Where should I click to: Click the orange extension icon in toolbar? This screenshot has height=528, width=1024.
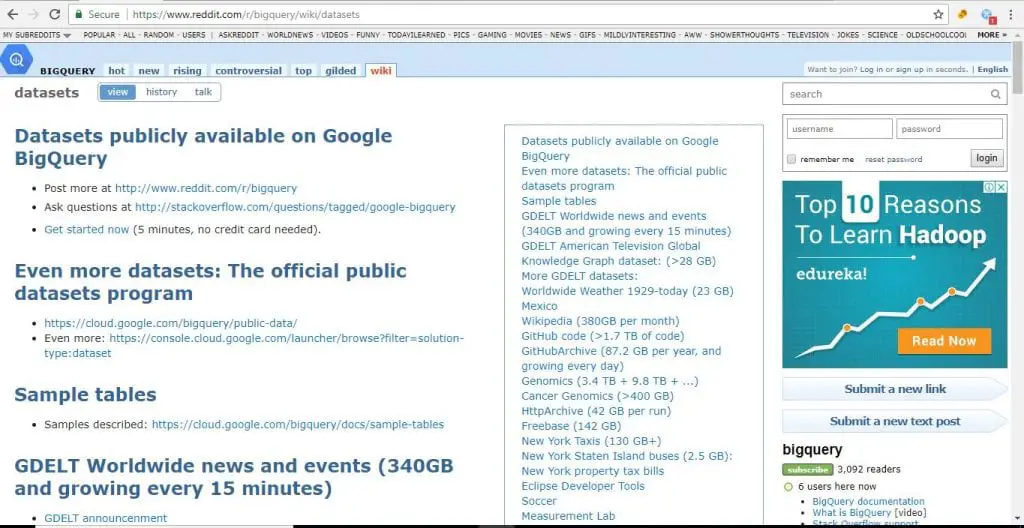pyautogui.click(x=962, y=14)
